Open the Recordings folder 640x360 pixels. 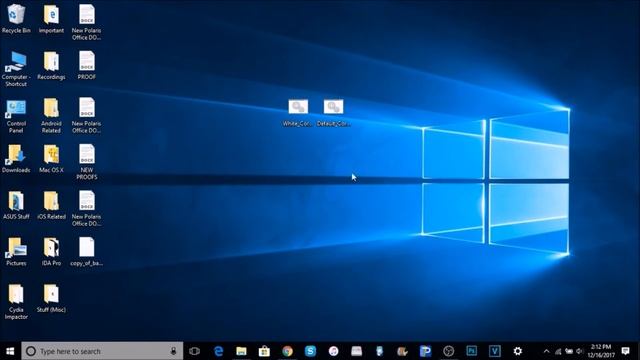tap(51, 66)
